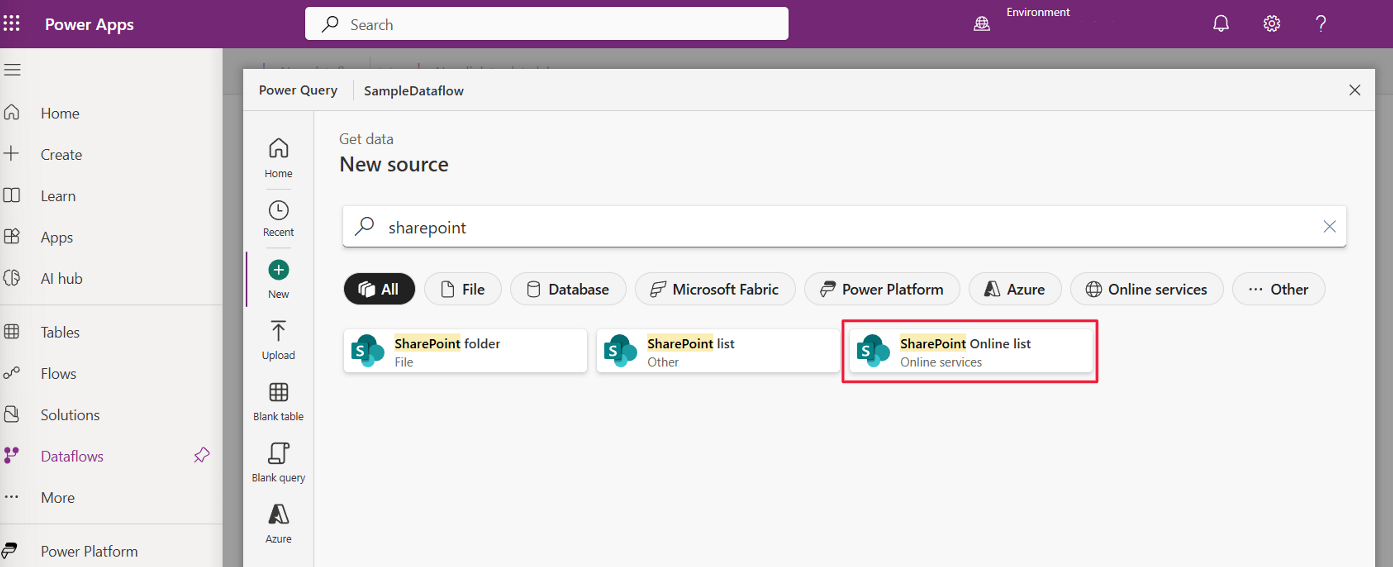Click the top Search box

546,24
